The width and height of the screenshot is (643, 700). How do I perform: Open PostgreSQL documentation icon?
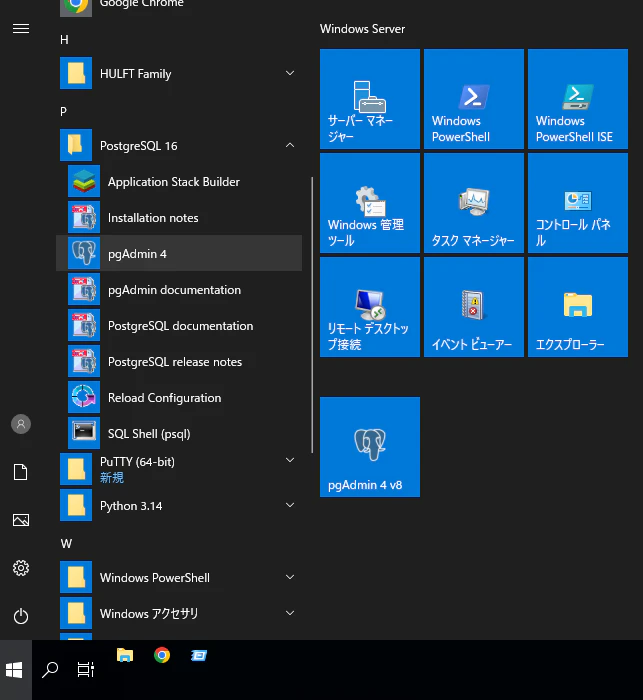pos(84,326)
